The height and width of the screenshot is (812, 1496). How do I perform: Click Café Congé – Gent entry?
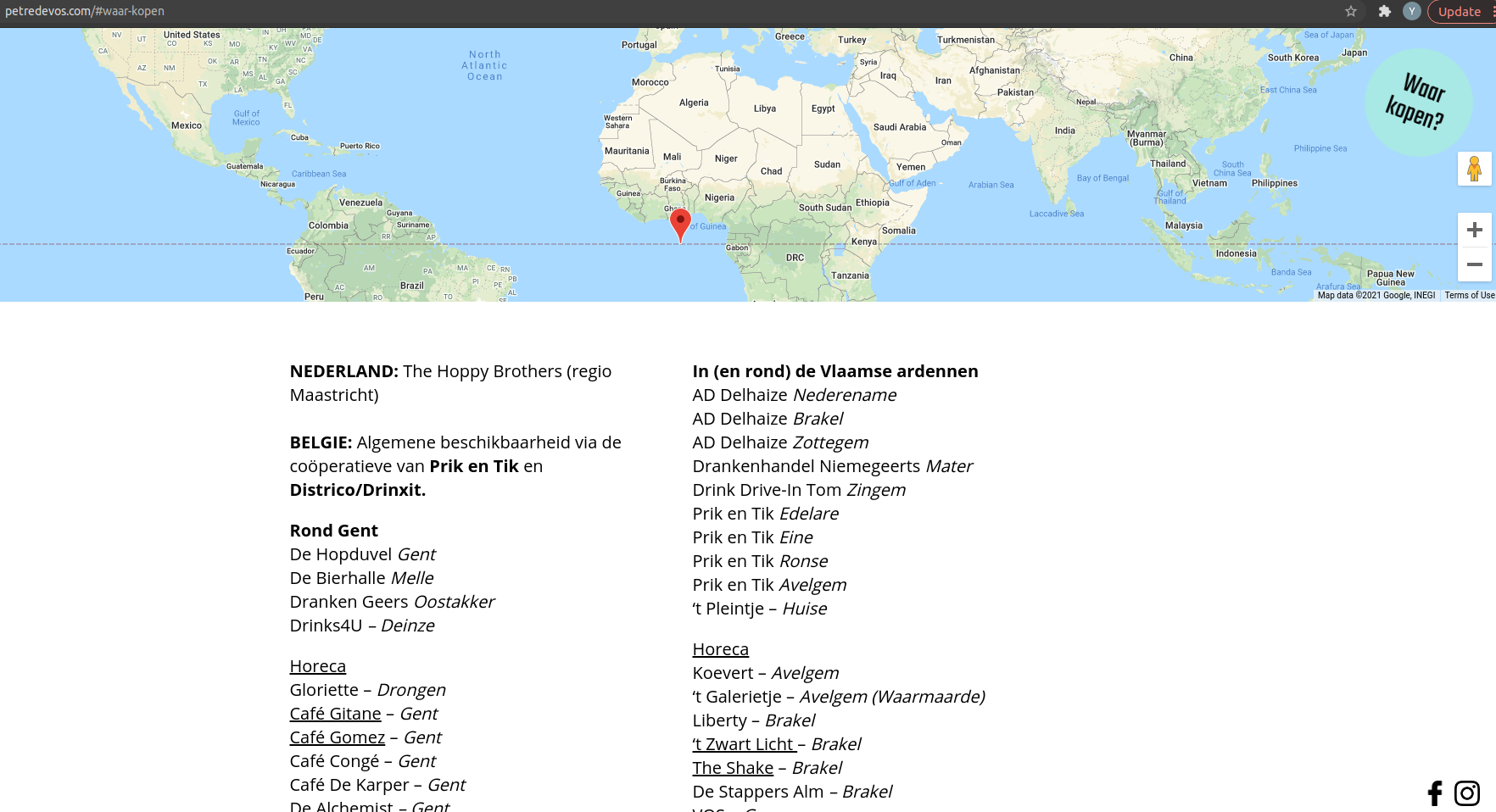tap(363, 761)
